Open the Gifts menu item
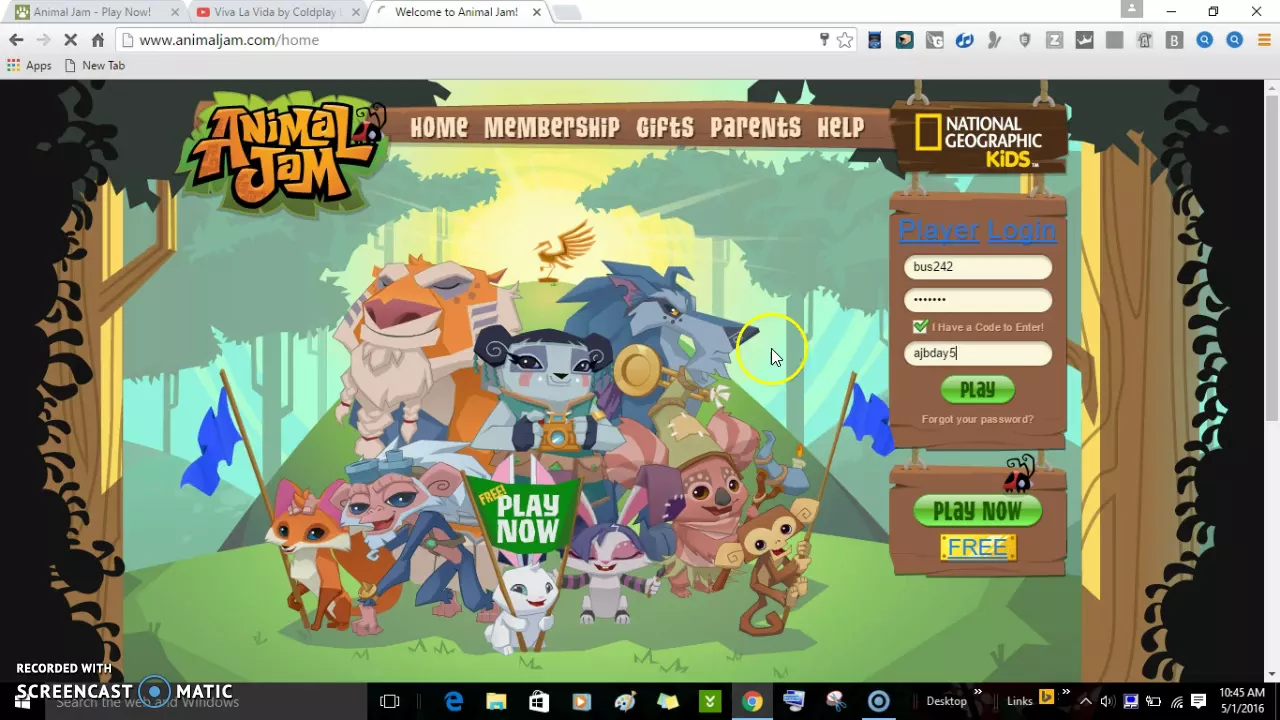1280x720 pixels. pyautogui.click(x=665, y=128)
